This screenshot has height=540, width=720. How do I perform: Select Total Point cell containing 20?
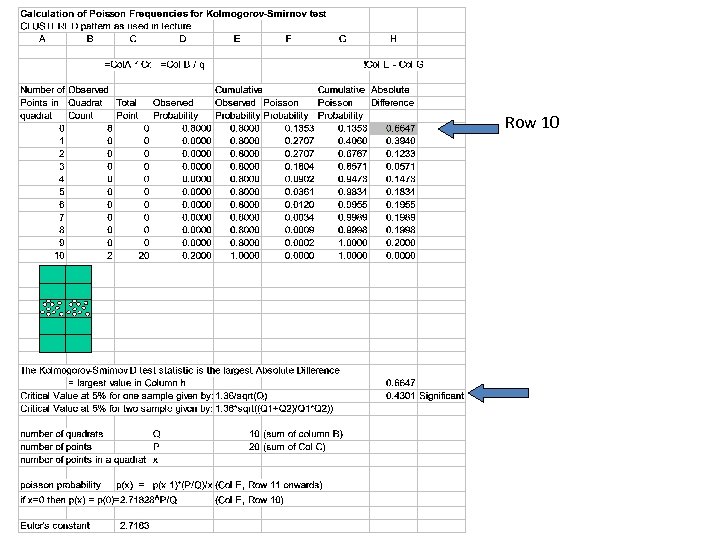[x=133, y=256]
